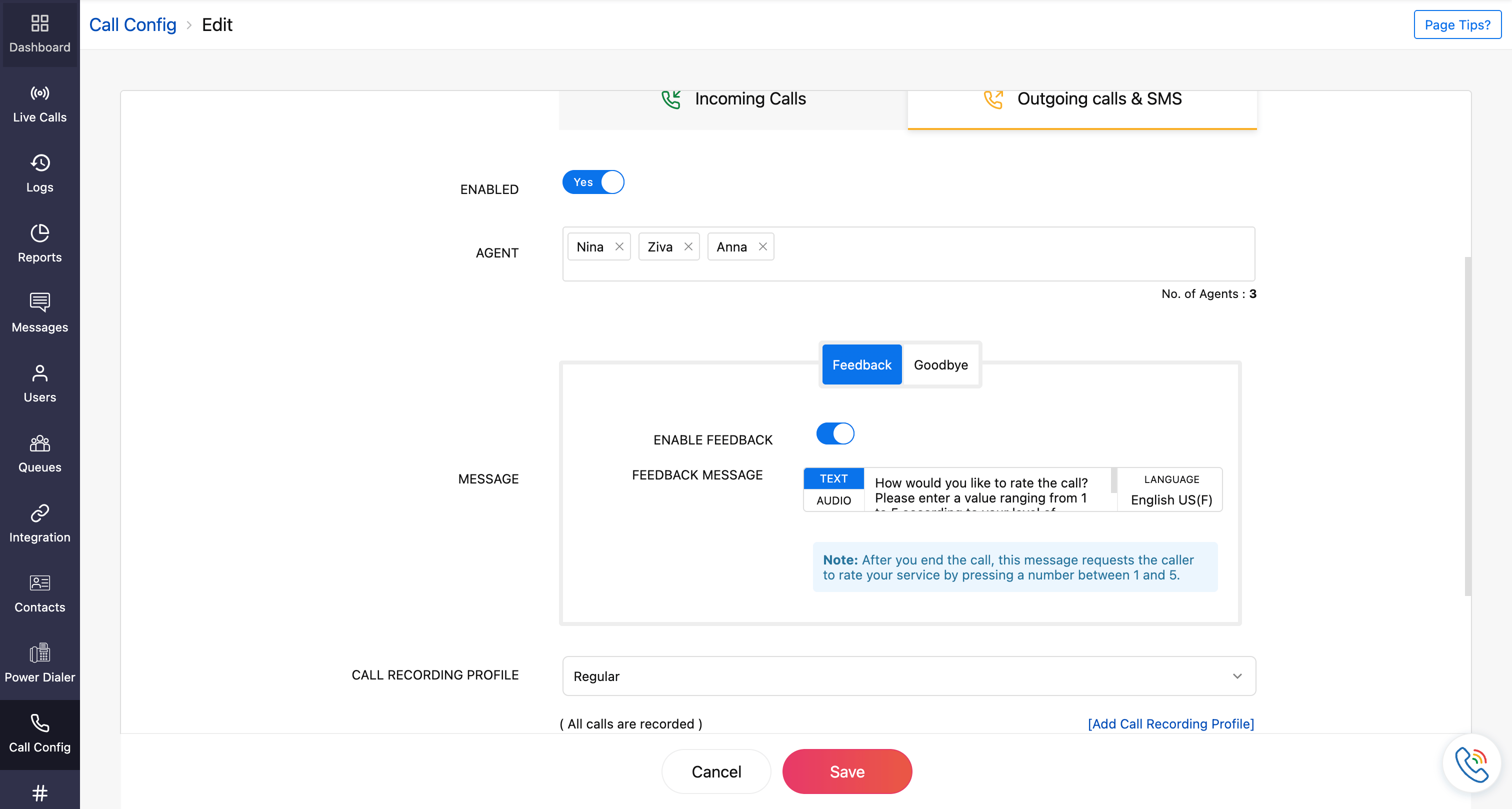Screen dimensions: 1512x809
Task: Switch feedback message to AUDIO mode
Action: coord(833,500)
